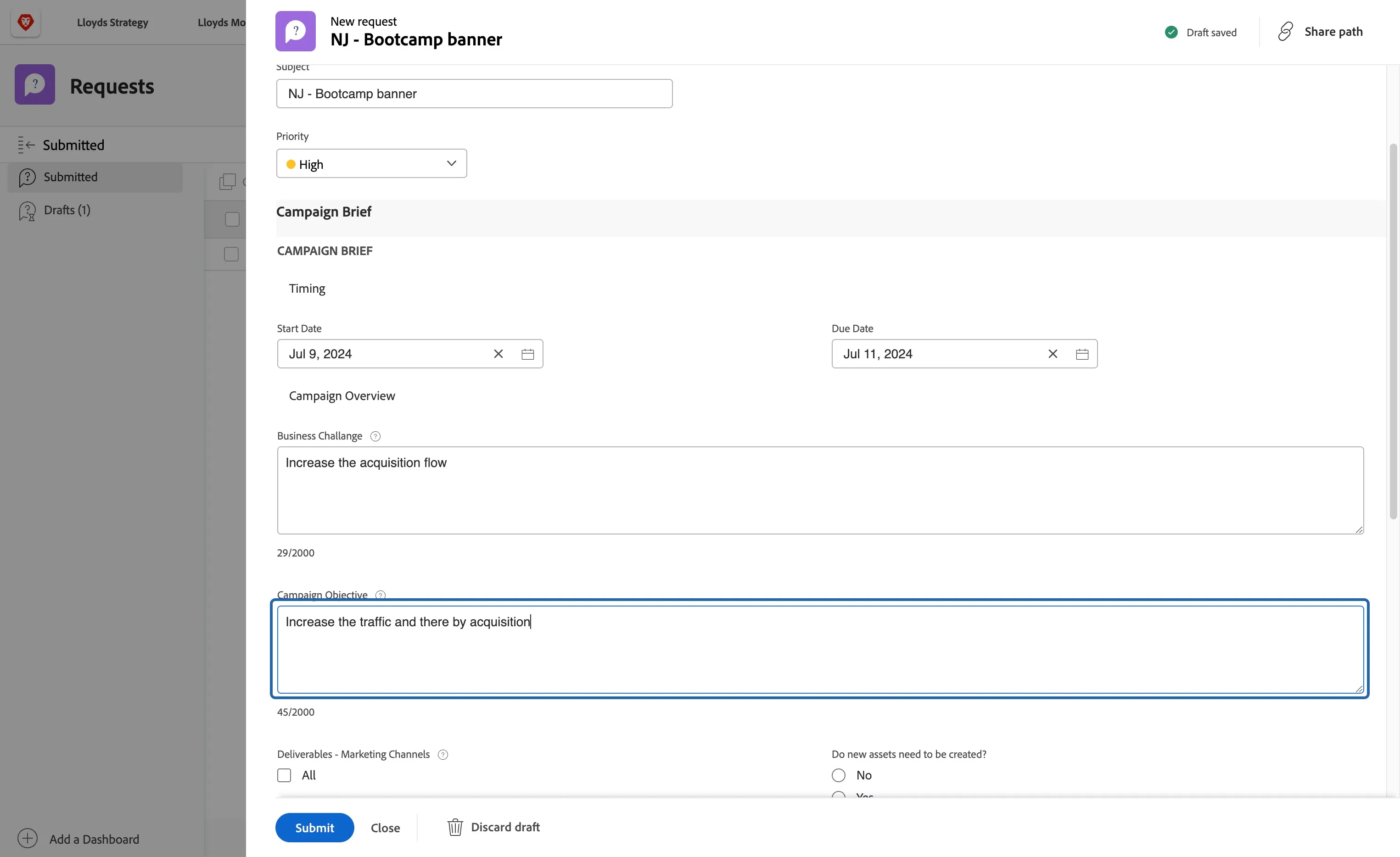Click the Due Date field showing Jul 11, 2024
1400x857 pixels.
[x=965, y=354]
